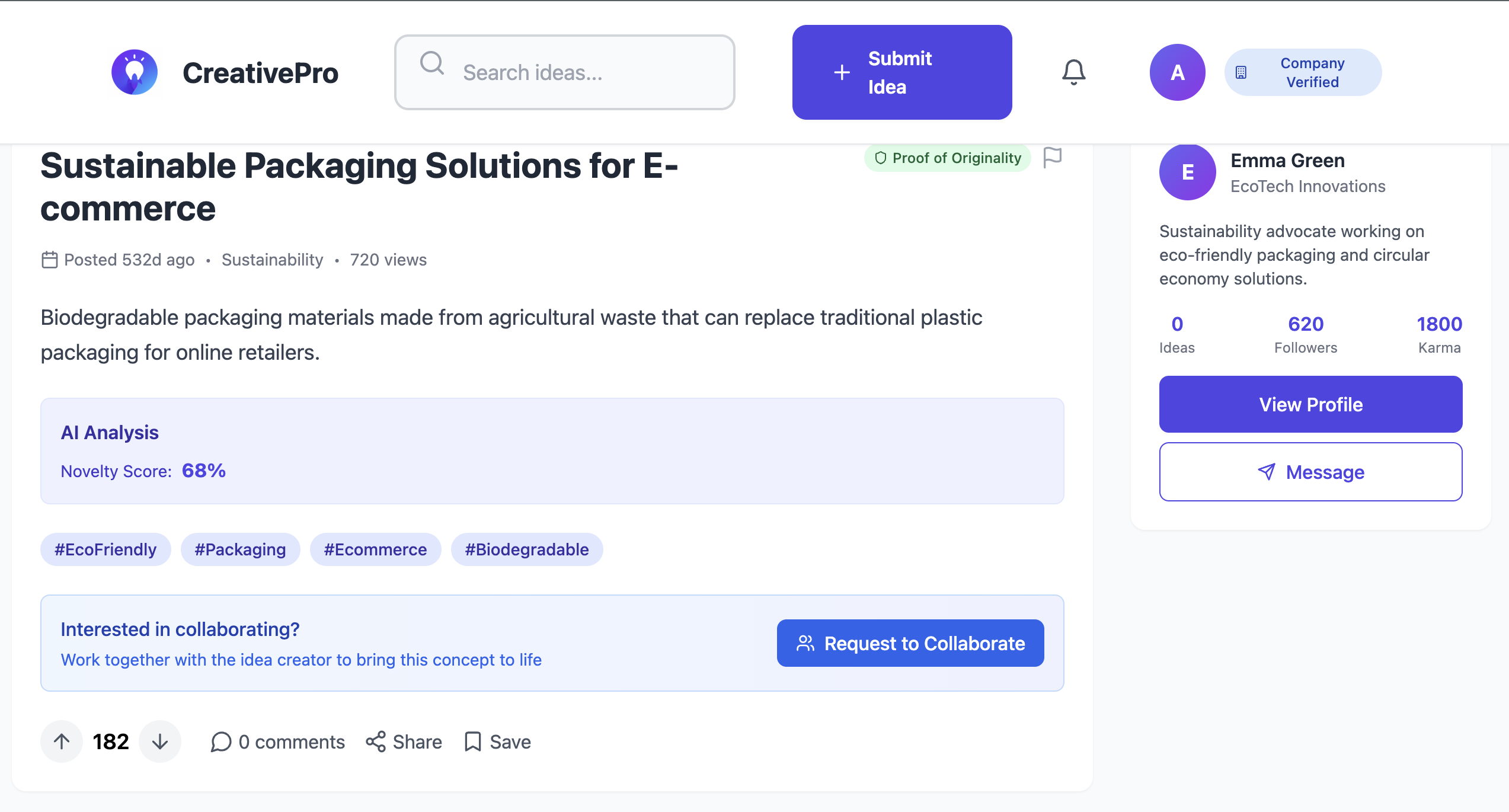
Task: Click the CreativePro lightbulb logo
Action: click(135, 72)
